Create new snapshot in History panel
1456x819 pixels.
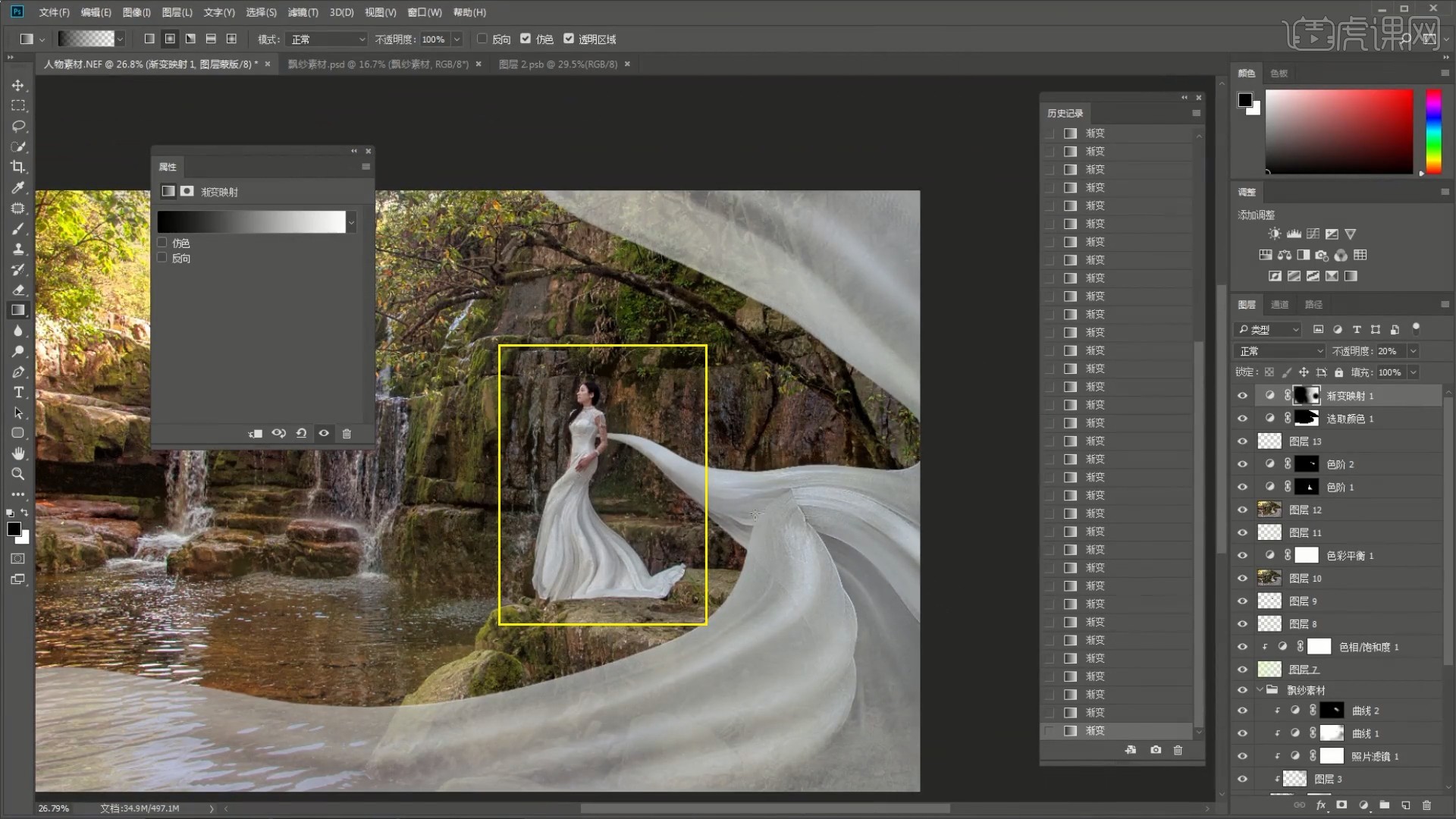coord(1155,750)
